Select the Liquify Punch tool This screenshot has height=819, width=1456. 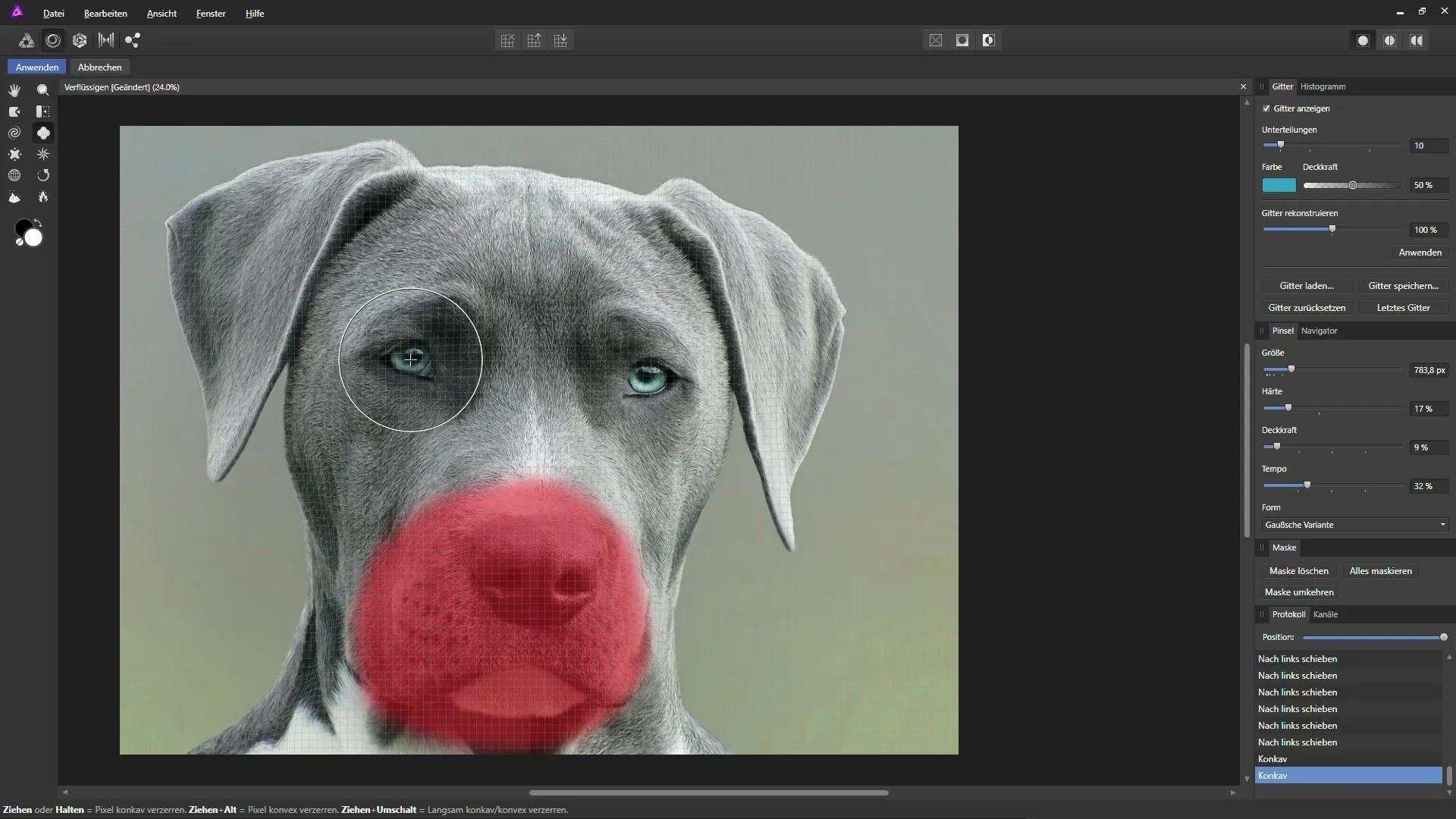point(14,154)
